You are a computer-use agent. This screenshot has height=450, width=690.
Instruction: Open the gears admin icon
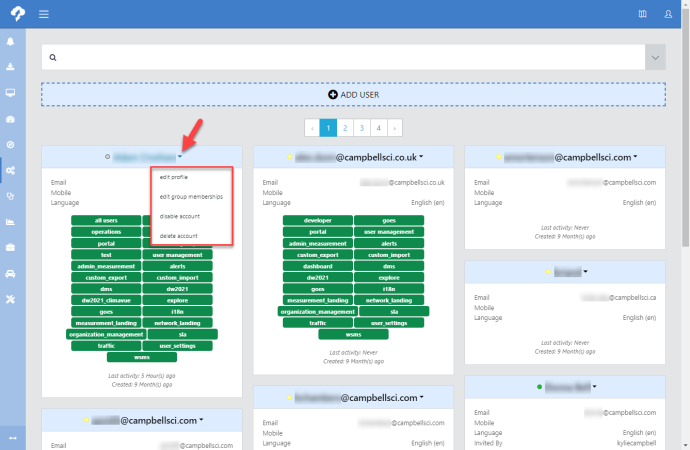[x=11, y=170]
